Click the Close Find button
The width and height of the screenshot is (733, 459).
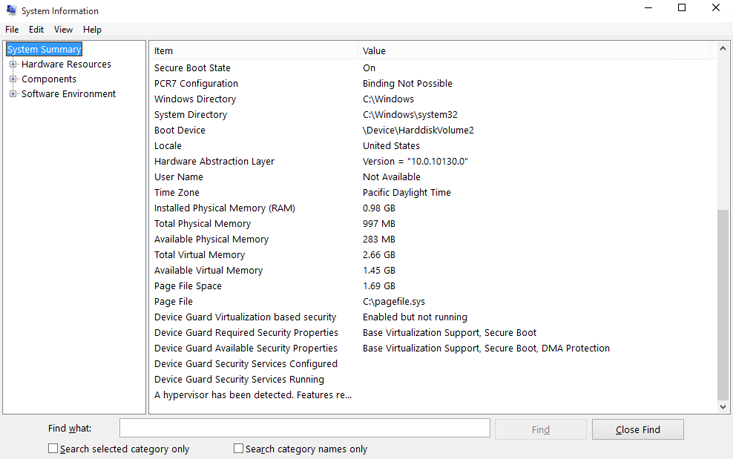click(x=638, y=429)
